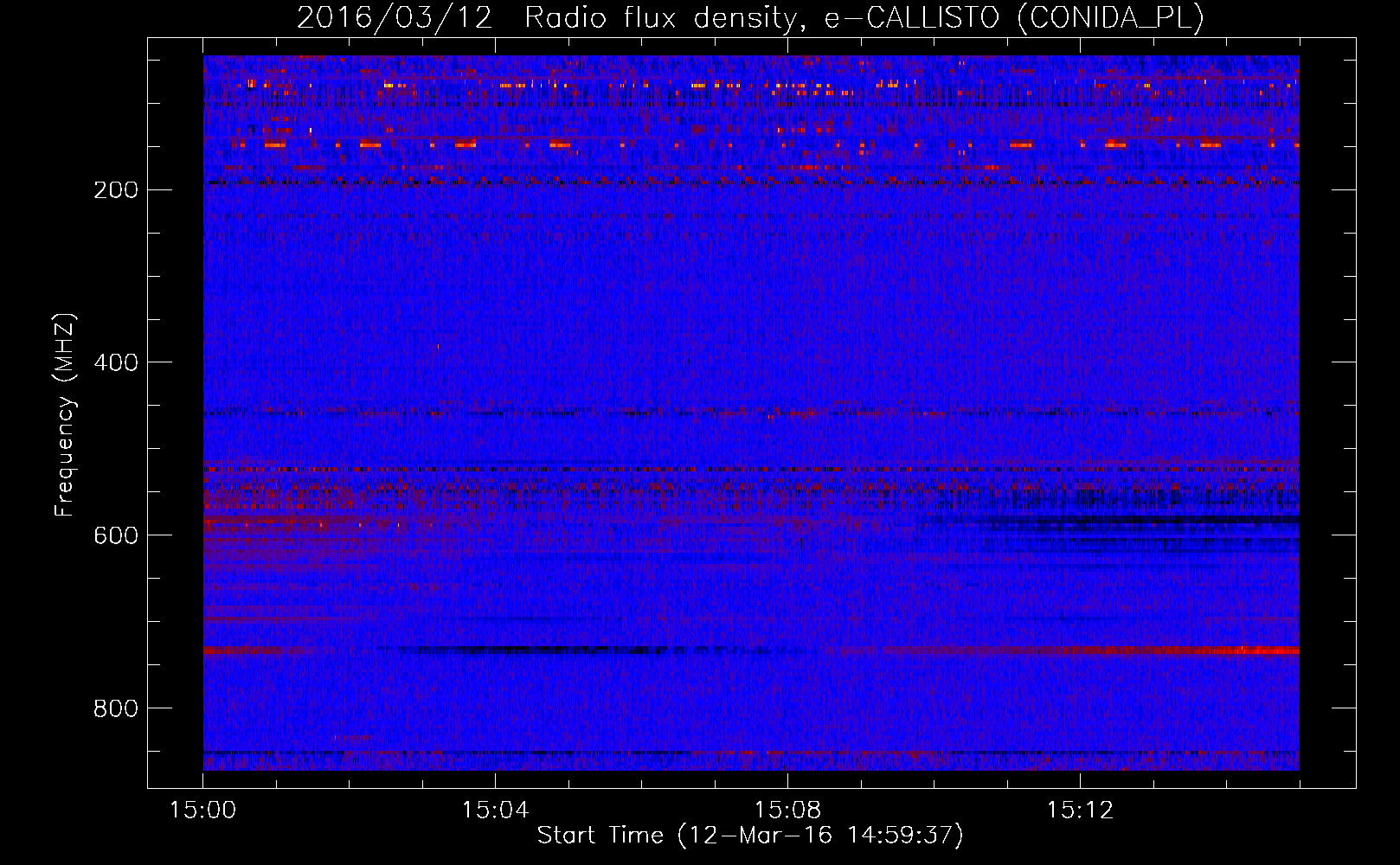This screenshot has height=865, width=1400.
Task: Click the 15:08 time tick label
Action: pos(787,811)
